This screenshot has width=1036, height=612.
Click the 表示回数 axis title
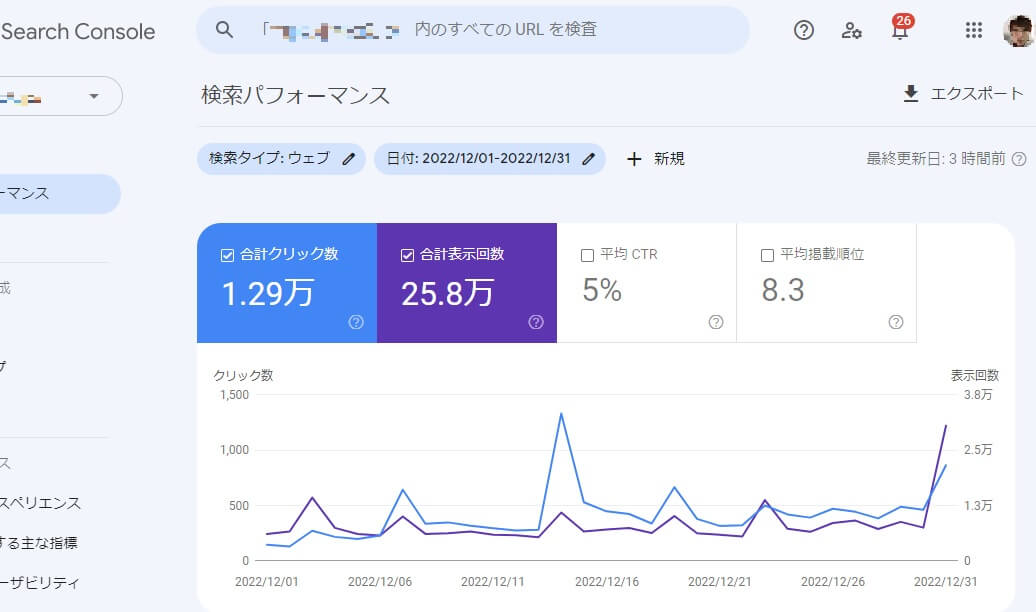[x=975, y=375]
